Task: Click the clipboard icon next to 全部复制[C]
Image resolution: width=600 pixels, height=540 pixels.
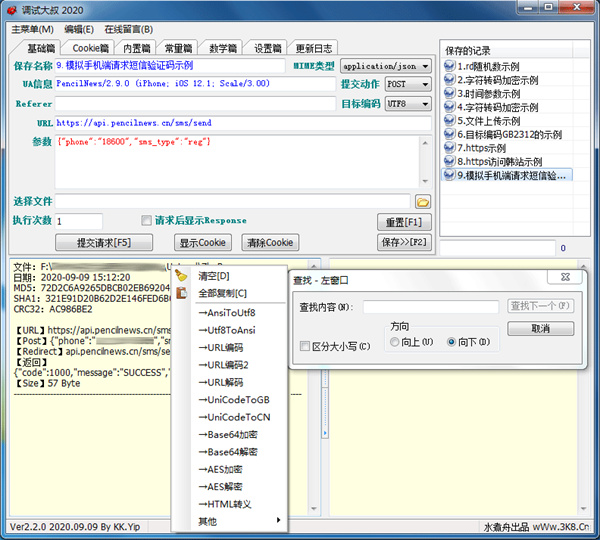Action: pyautogui.click(x=181, y=293)
